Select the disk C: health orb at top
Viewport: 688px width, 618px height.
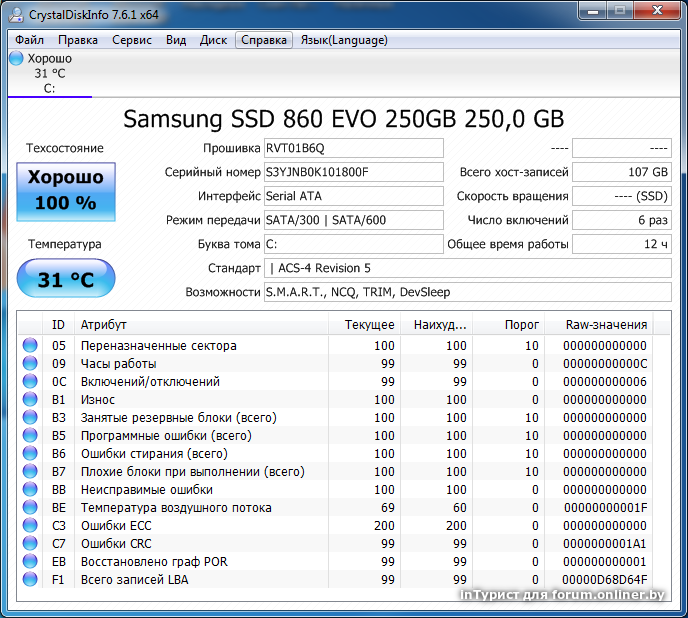pos(16,58)
